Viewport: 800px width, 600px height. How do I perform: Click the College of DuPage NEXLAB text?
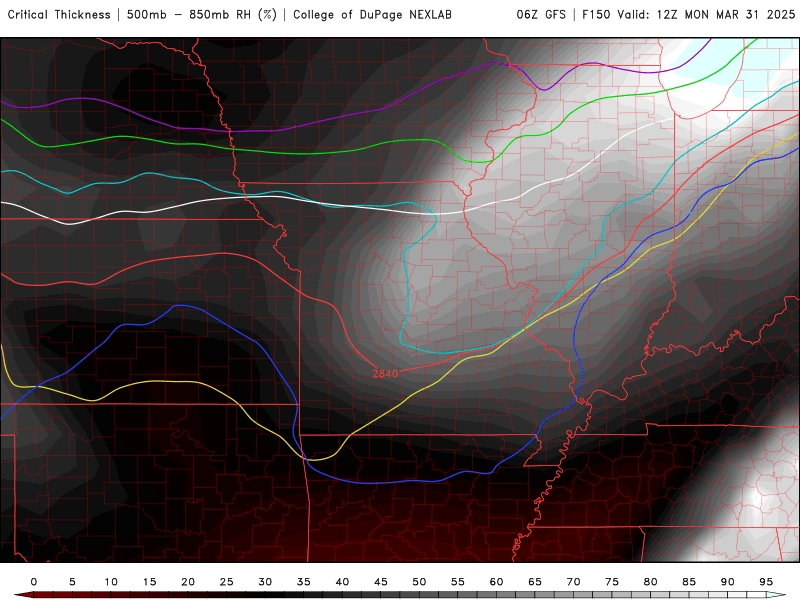point(372,15)
